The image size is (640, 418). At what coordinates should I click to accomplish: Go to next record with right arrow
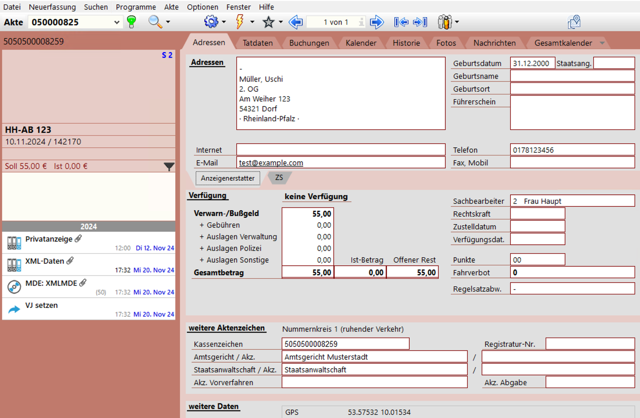click(376, 22)
